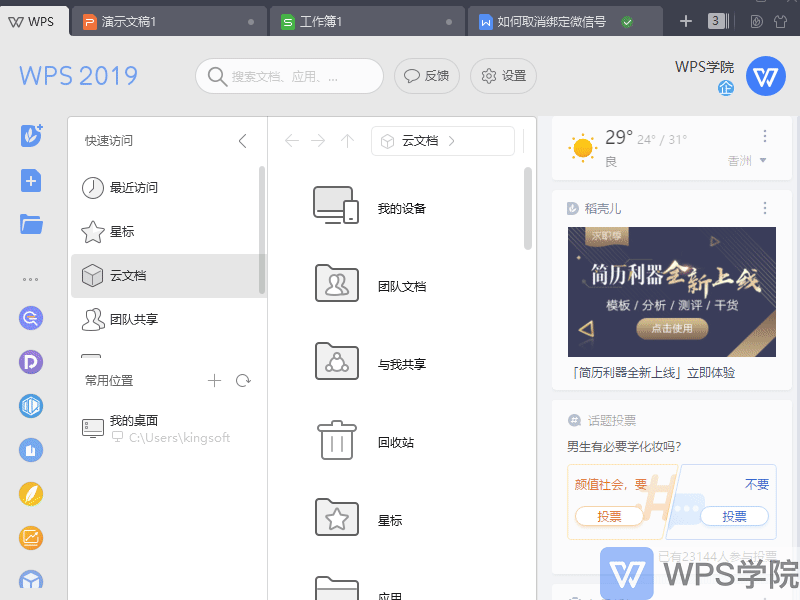Open the purple circular search app icon
This screenshot has width=800, height=600.
tap(31, 318)
